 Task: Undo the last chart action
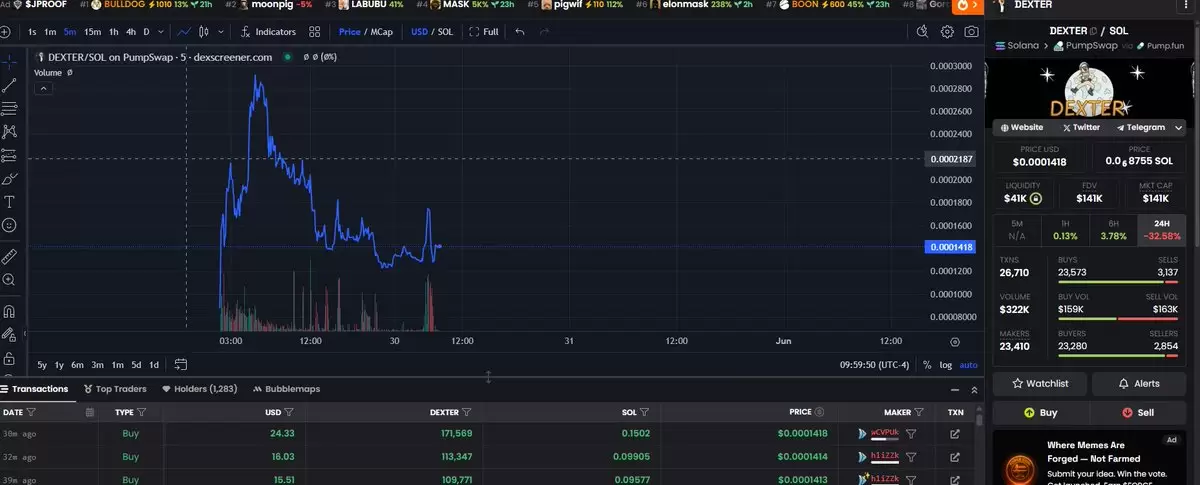(519, 32)
